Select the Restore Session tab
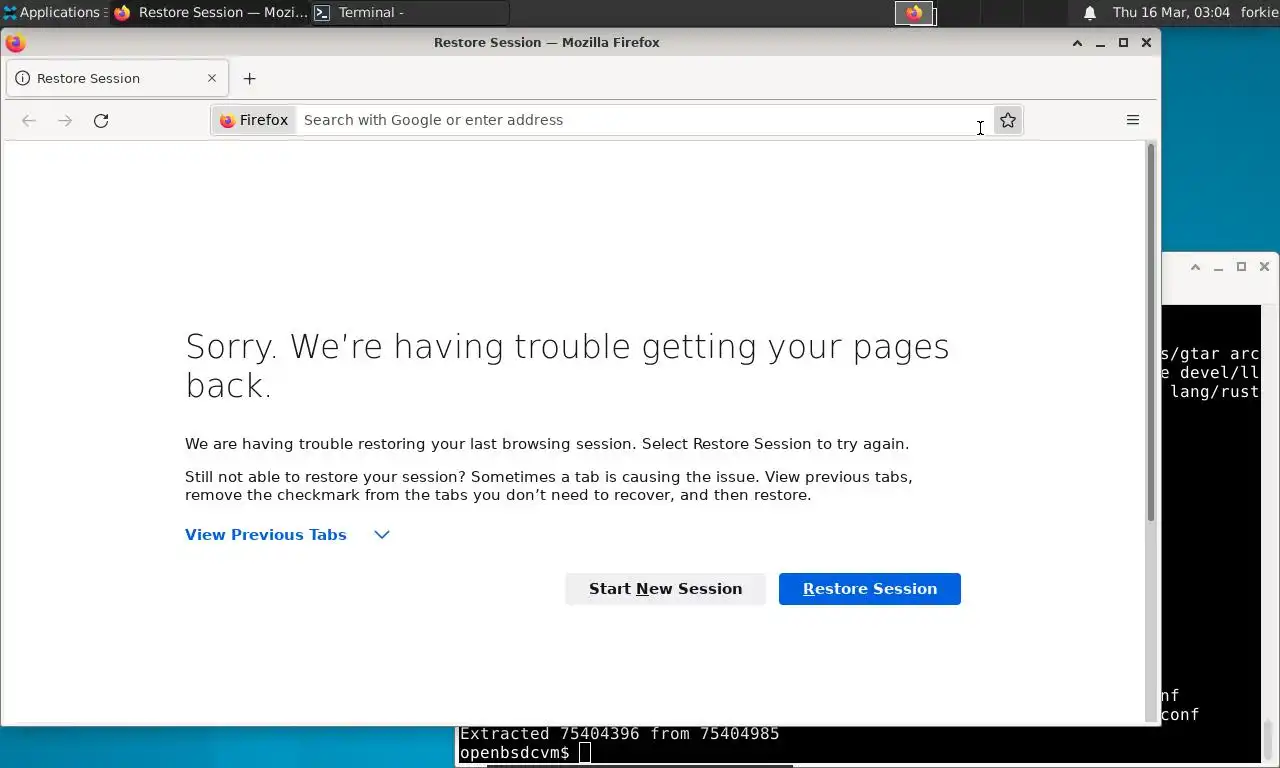The image size is (1280, 768). pyautogui.click(x=117, y=78)
